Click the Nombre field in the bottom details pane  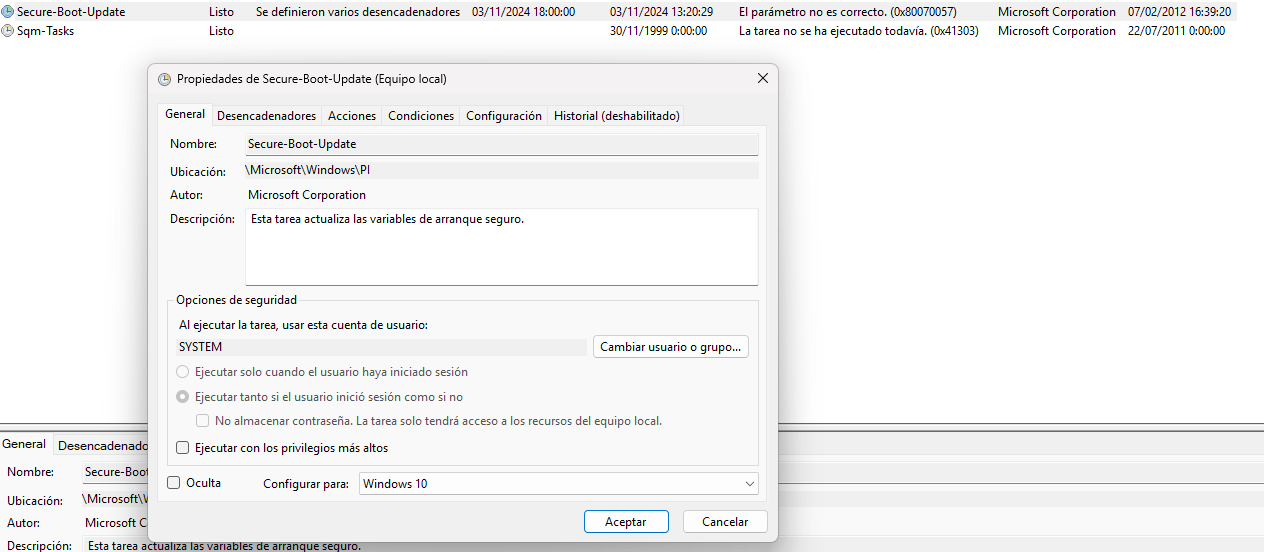coord(116,472)
